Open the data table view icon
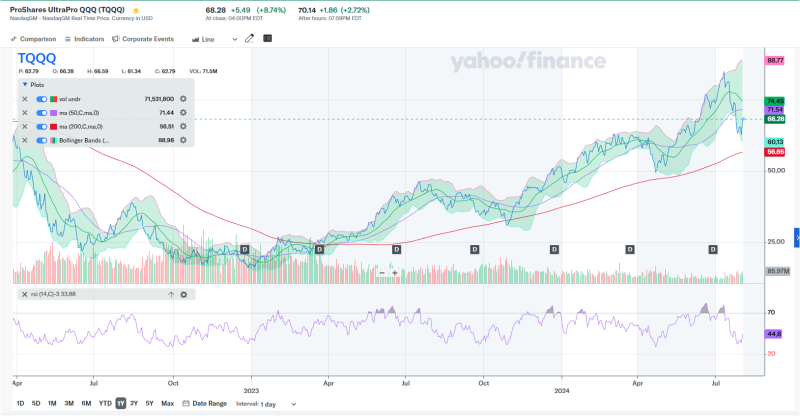This screenshot has height=416, width=800. 267,39
